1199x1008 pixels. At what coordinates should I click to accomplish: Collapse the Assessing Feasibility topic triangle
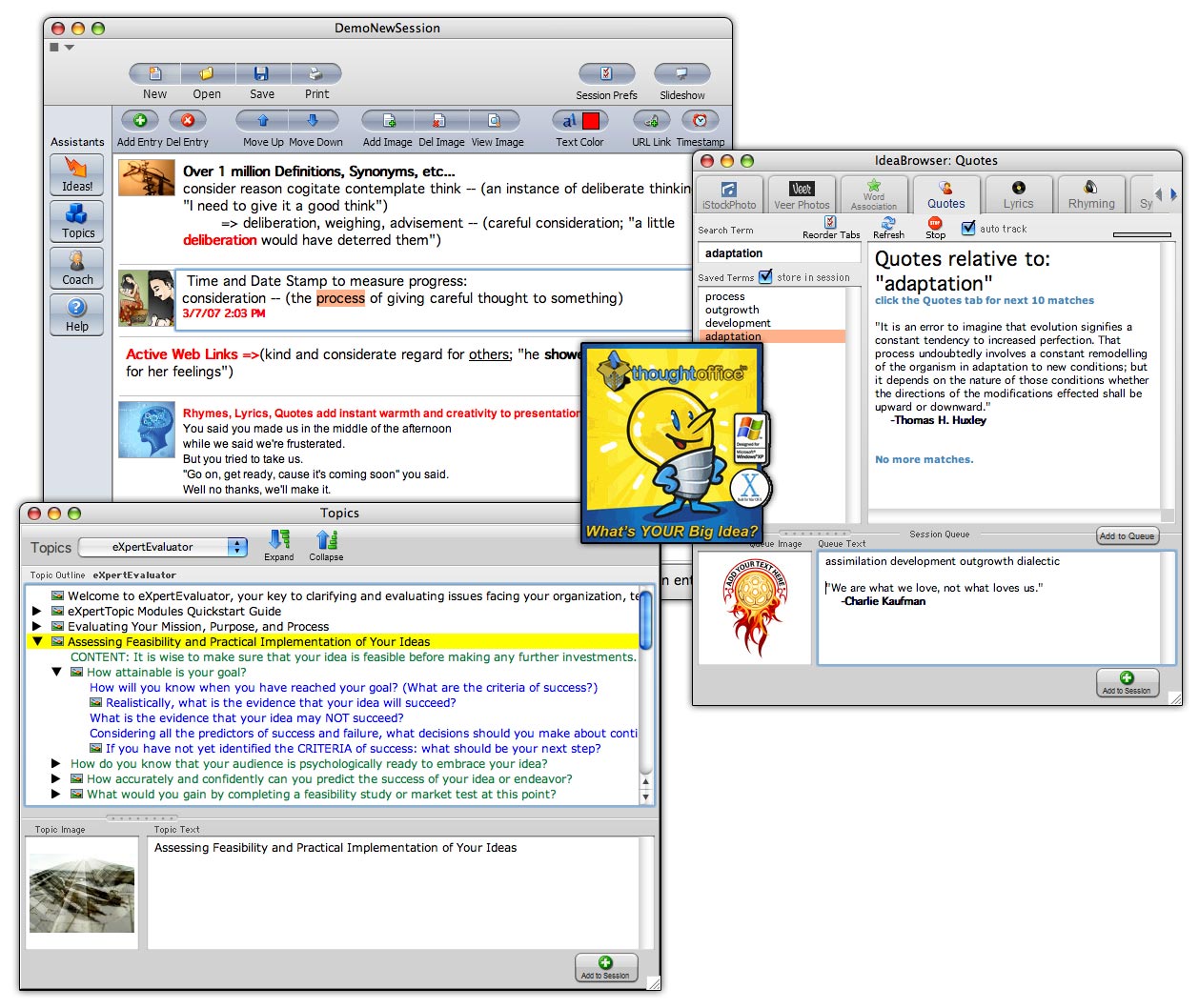[38, 642]
